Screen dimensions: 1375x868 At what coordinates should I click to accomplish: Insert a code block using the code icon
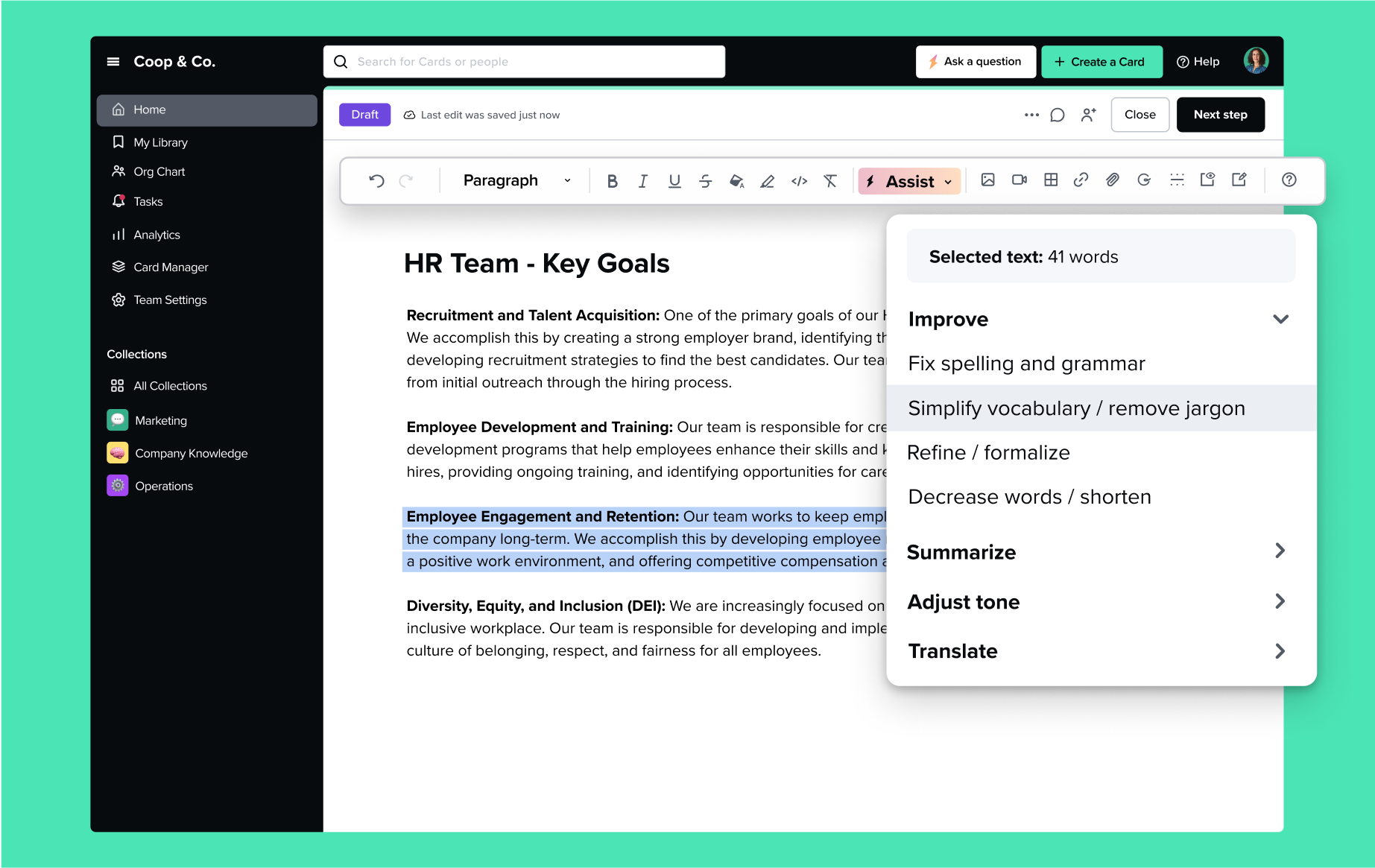798,180
